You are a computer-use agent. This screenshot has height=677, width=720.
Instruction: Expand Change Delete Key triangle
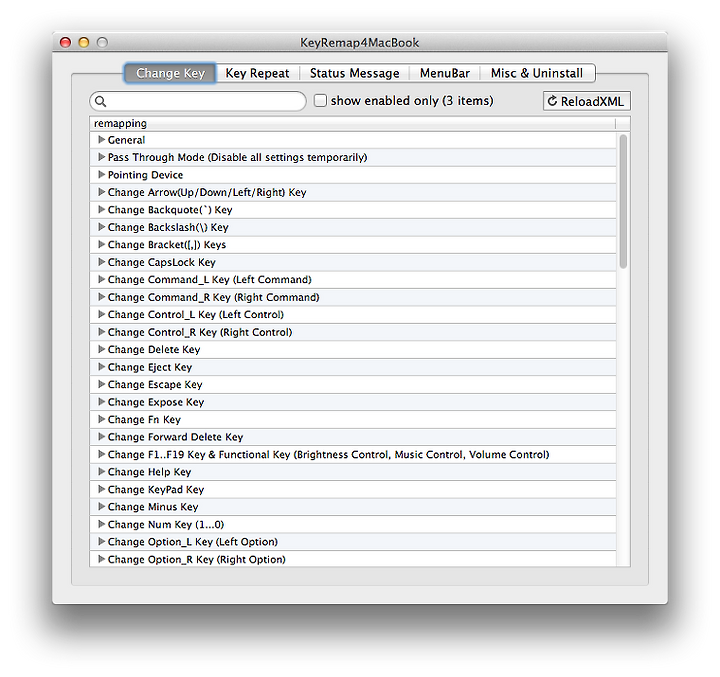click(101, 349)
